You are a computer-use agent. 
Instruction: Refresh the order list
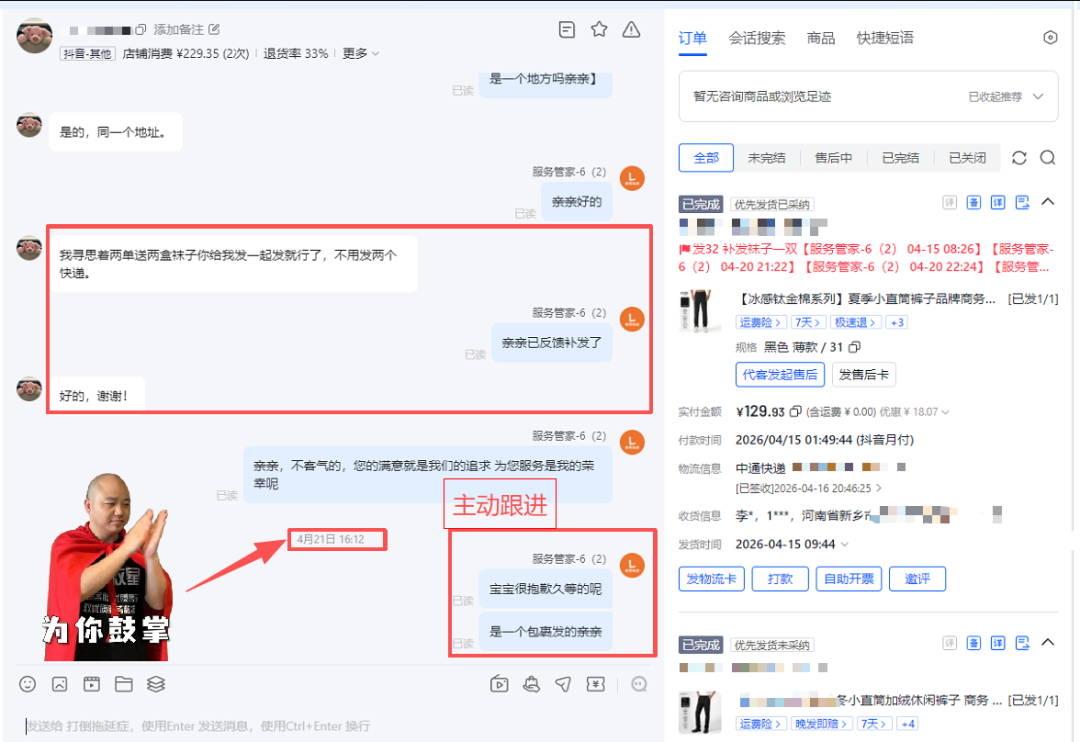point(1019,158)
